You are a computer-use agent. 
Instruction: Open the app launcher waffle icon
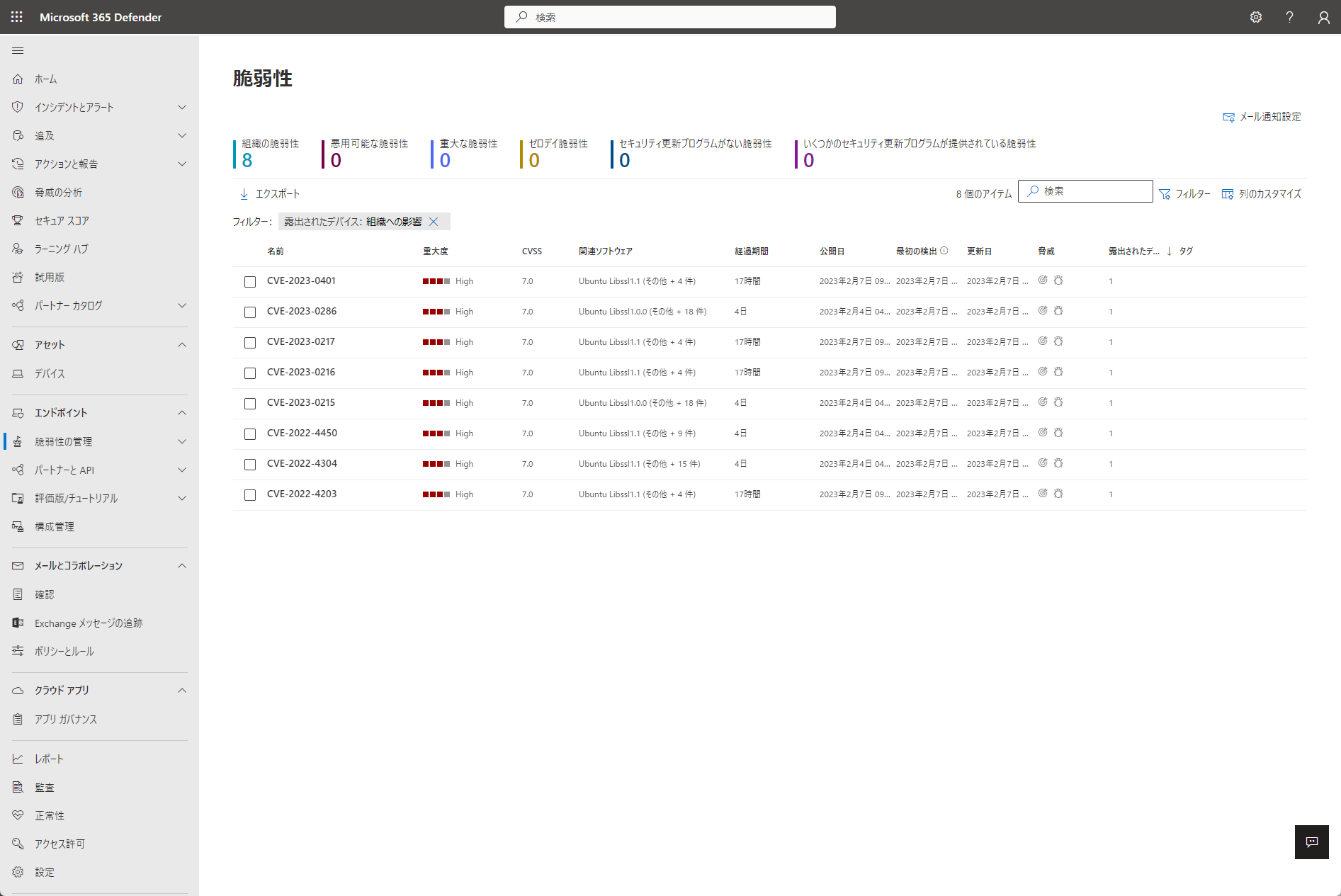[x=17, y=17]
